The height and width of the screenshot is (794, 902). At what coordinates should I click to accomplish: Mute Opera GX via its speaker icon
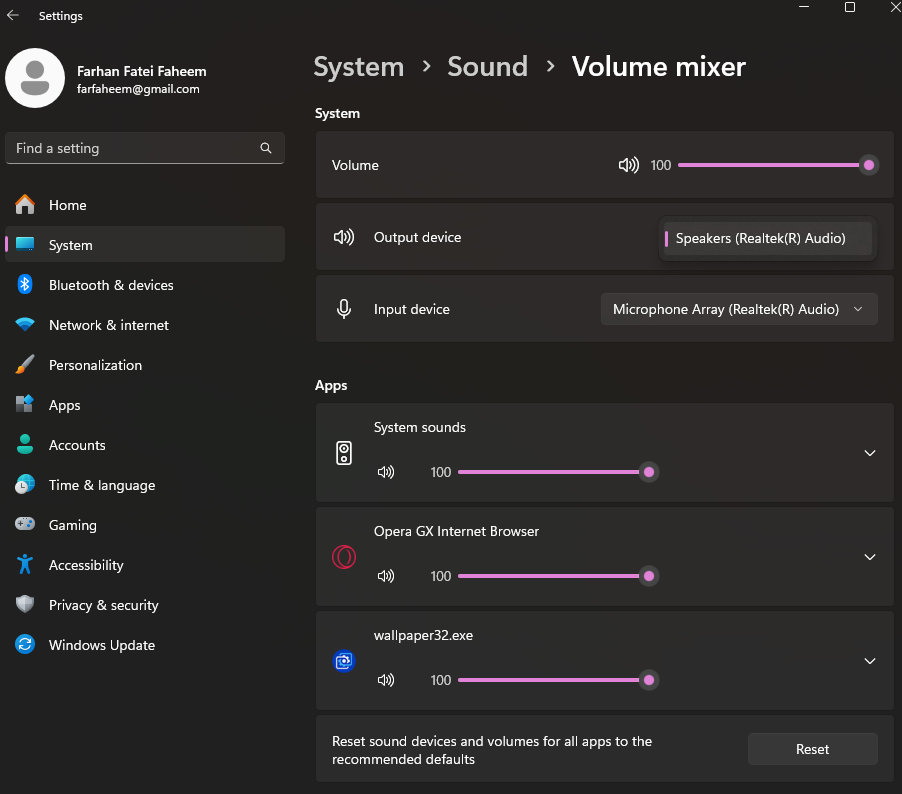386,576
